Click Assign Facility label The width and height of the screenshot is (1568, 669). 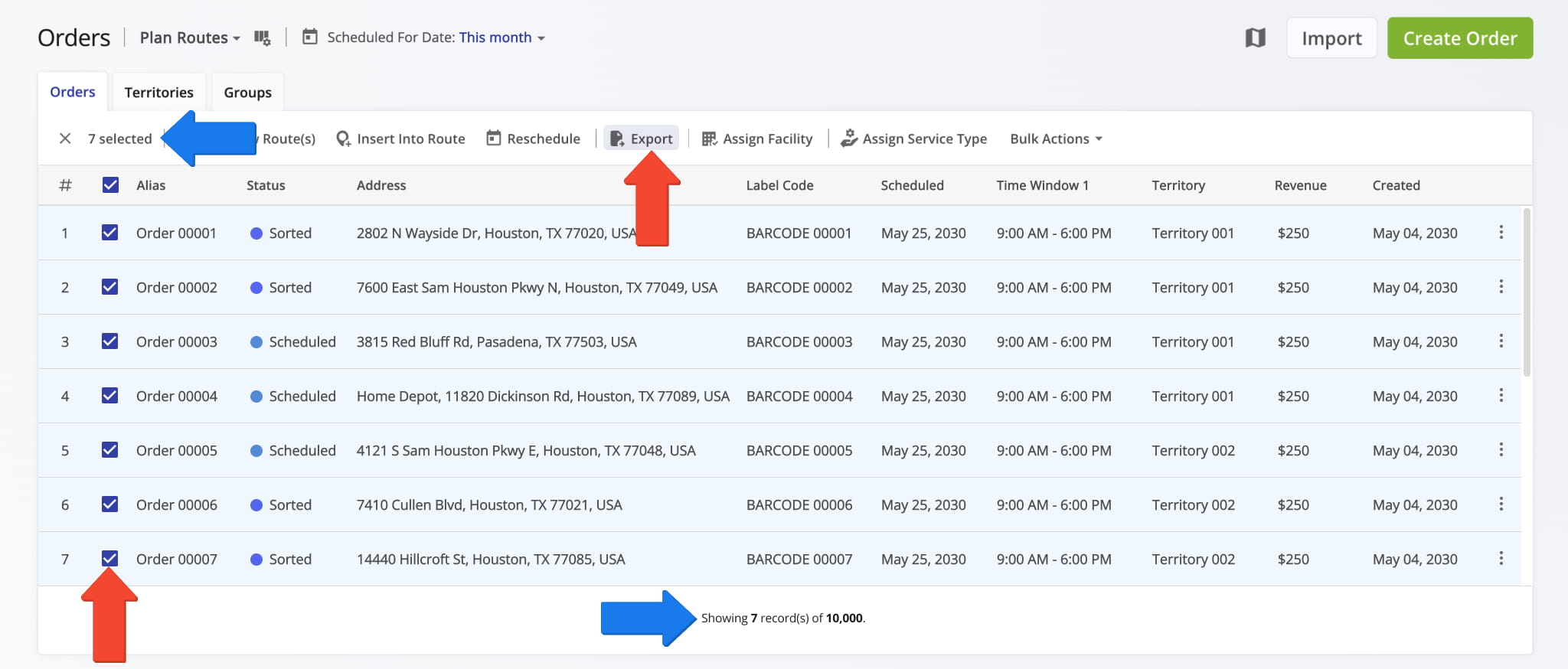(768, 139)
